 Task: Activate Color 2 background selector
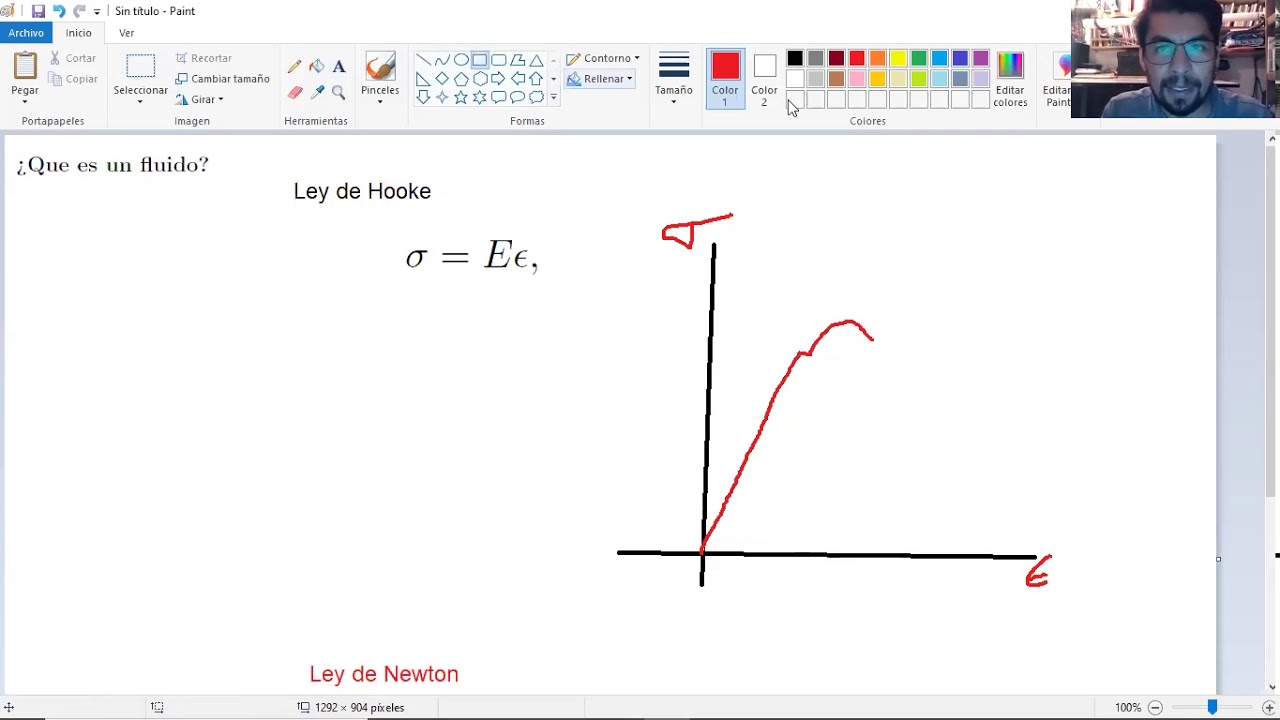pyautogui.click(x=764, y=78)
